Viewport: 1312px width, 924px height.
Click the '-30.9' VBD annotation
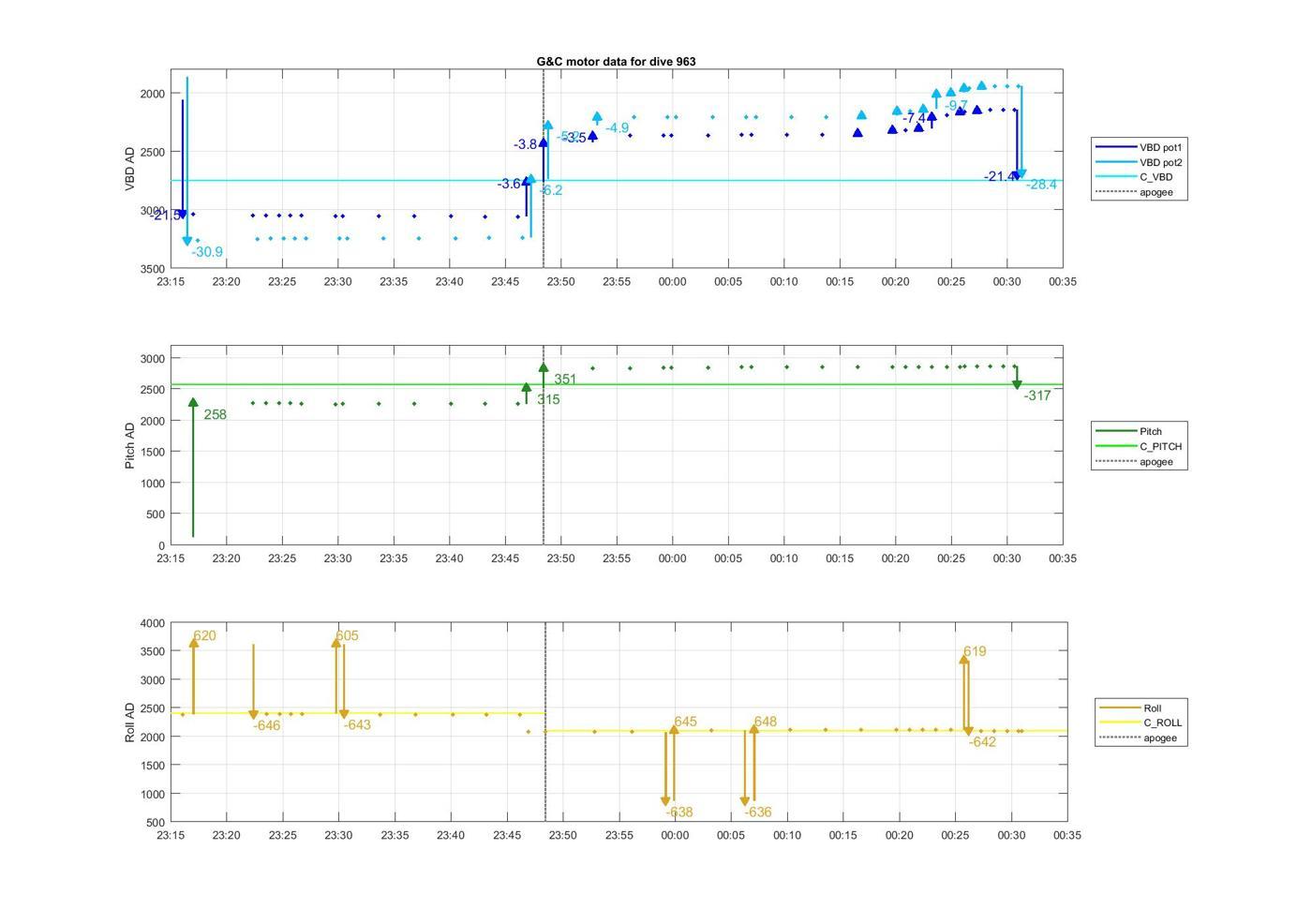point(207,252)
